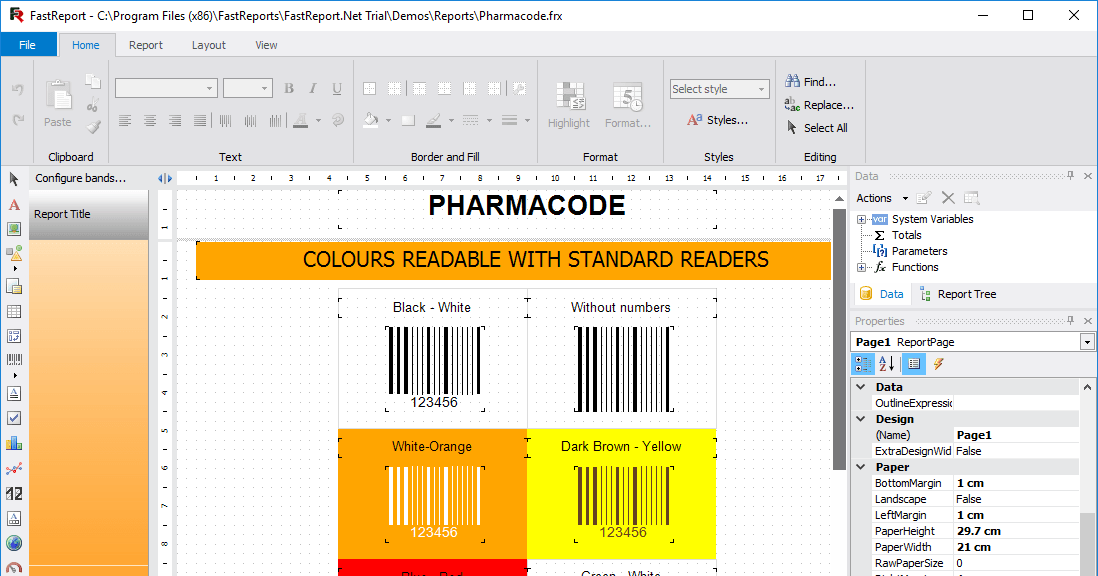Select the Report Title band
This screenshot has width=1098, height=576.
point(88,214)
